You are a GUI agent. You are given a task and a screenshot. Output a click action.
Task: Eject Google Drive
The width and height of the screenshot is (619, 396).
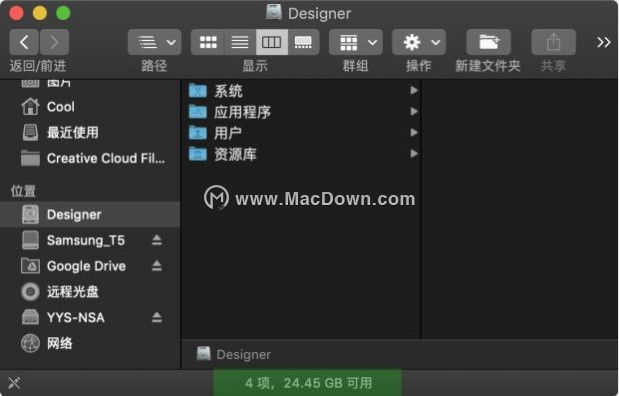157,266
